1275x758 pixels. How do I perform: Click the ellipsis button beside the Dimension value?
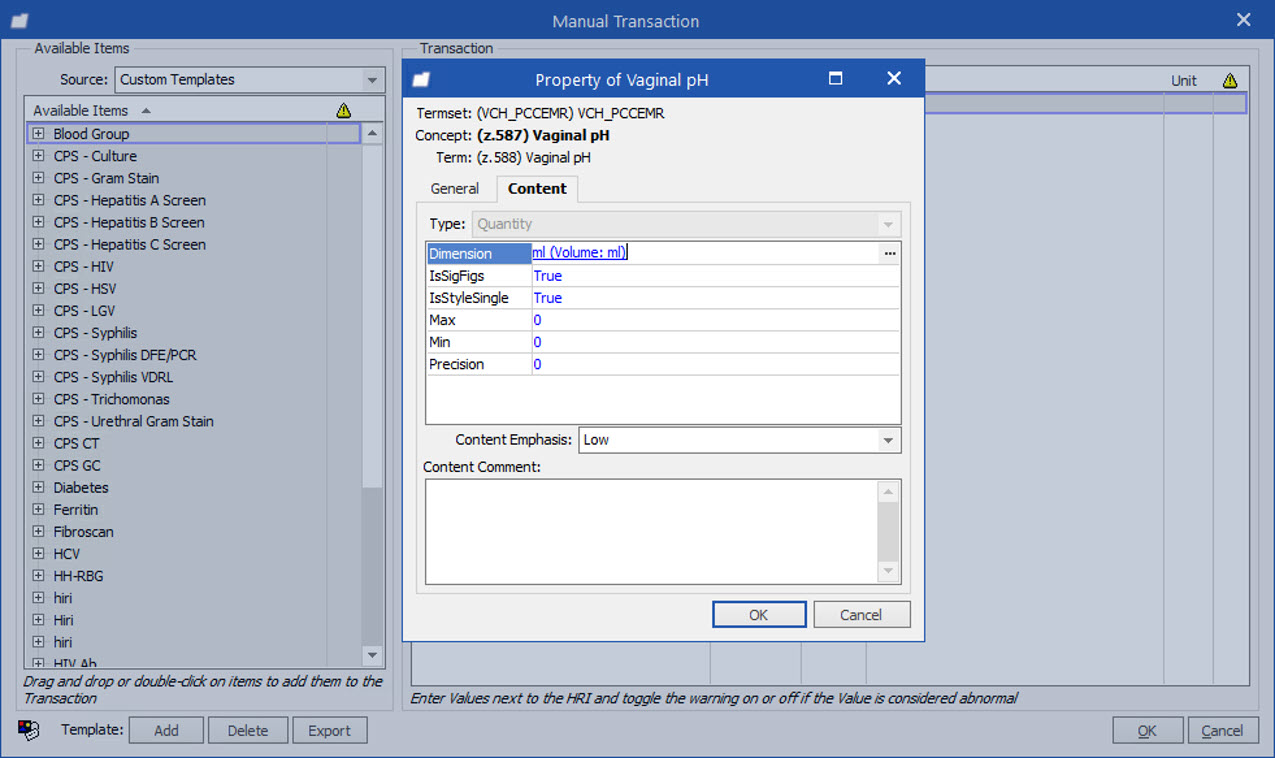tap(890, 253)
